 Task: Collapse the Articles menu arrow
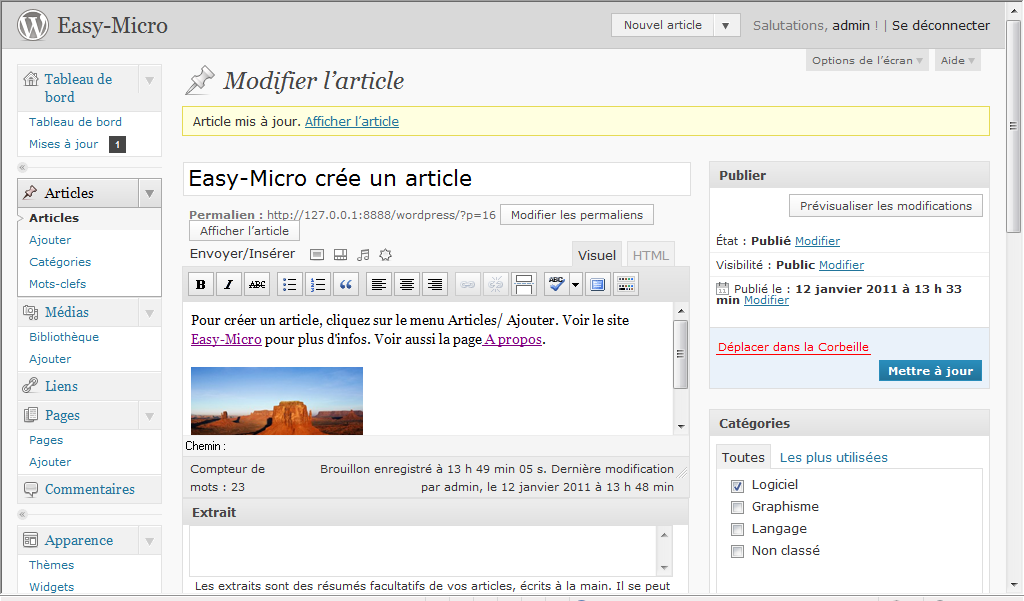[x=150, y=193]
